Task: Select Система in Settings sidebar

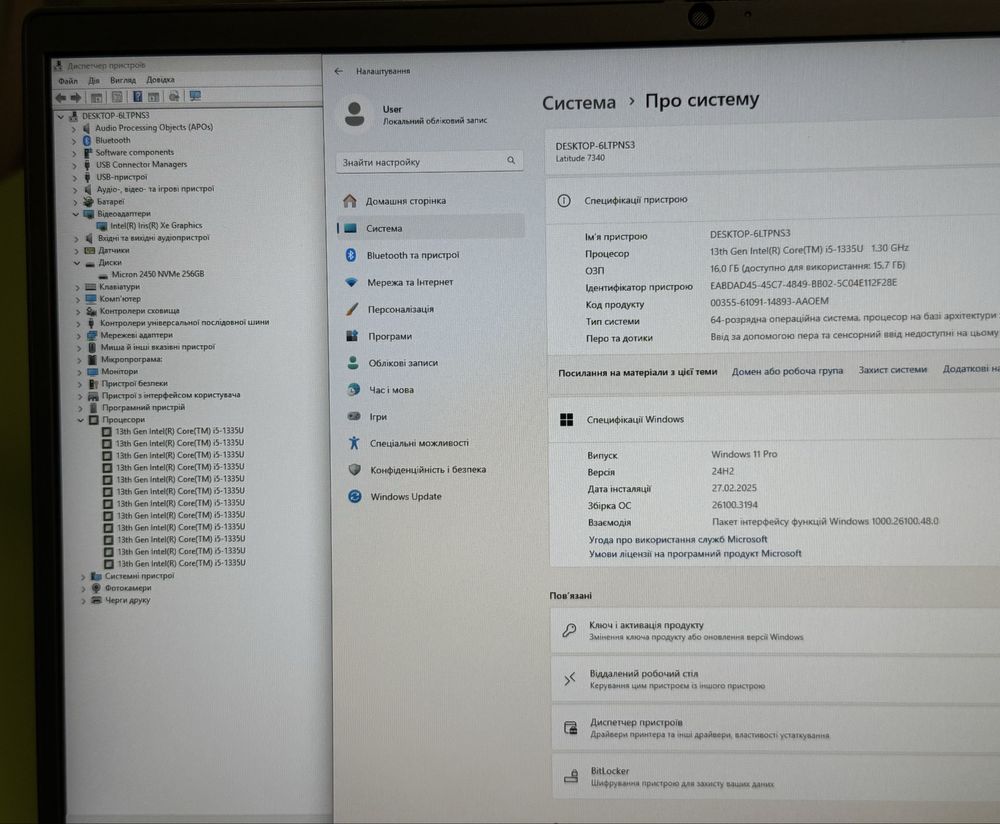Action: pos(430,228)
